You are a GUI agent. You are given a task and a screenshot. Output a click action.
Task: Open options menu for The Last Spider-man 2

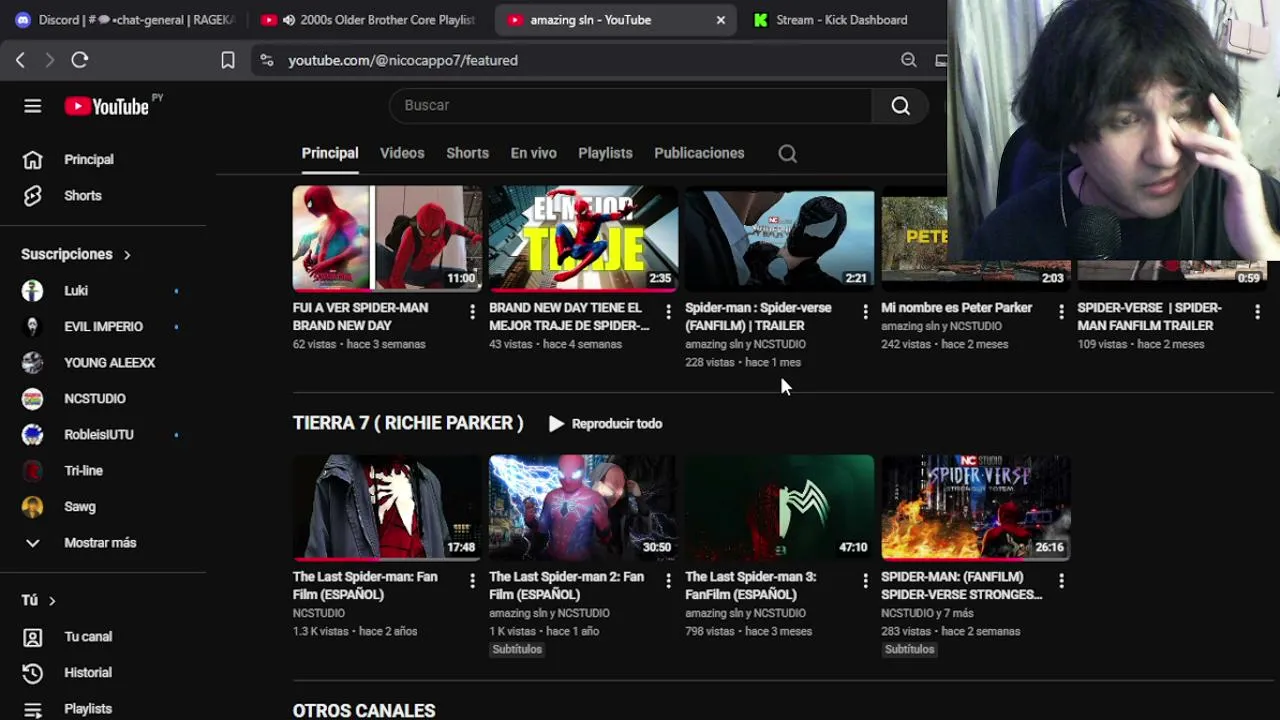tap(668, 581)
